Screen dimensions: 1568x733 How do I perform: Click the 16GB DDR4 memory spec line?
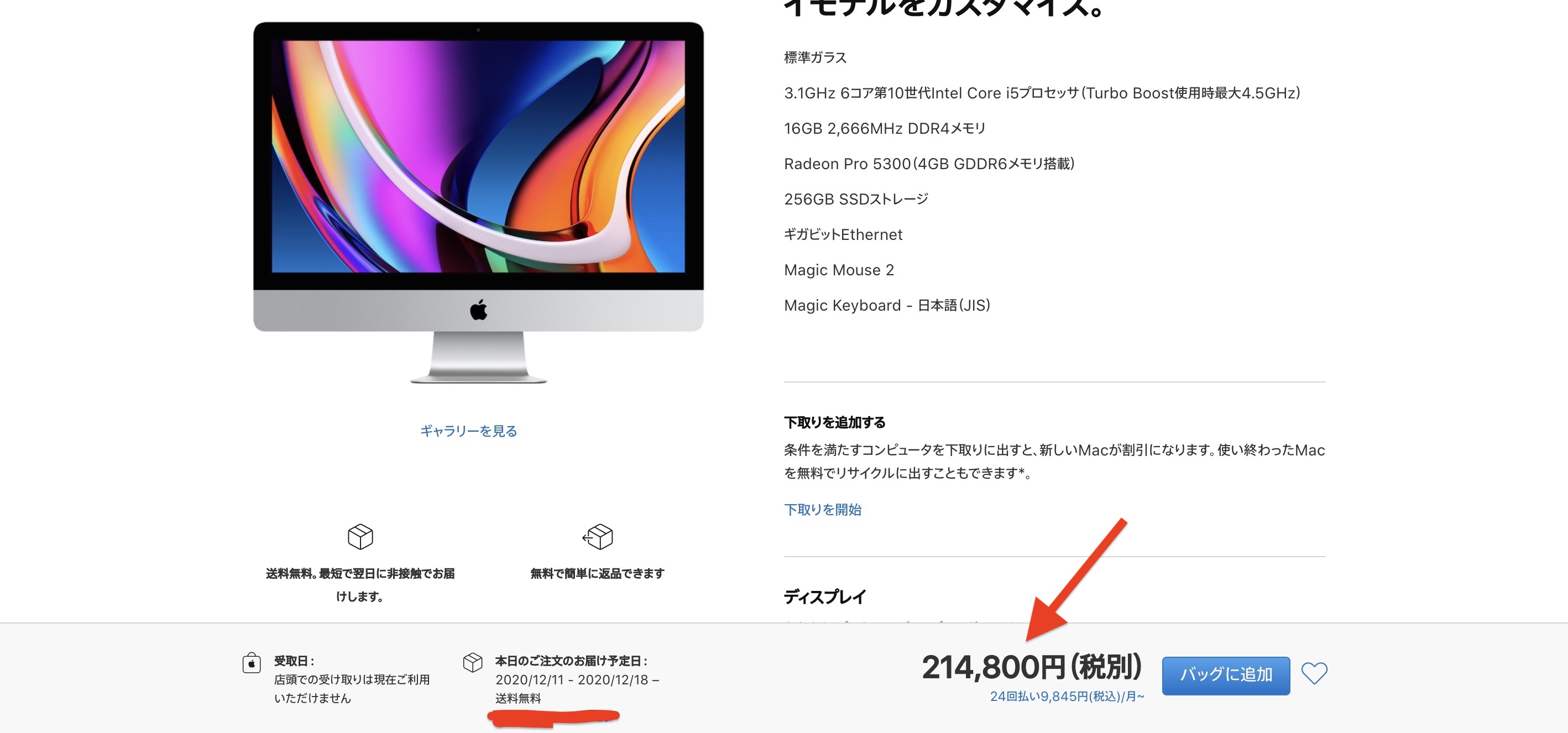tap(885, 128)
